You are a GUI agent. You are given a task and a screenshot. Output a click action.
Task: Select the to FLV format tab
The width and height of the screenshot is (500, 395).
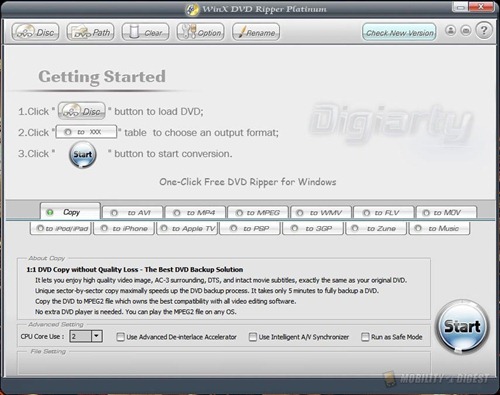384,213
